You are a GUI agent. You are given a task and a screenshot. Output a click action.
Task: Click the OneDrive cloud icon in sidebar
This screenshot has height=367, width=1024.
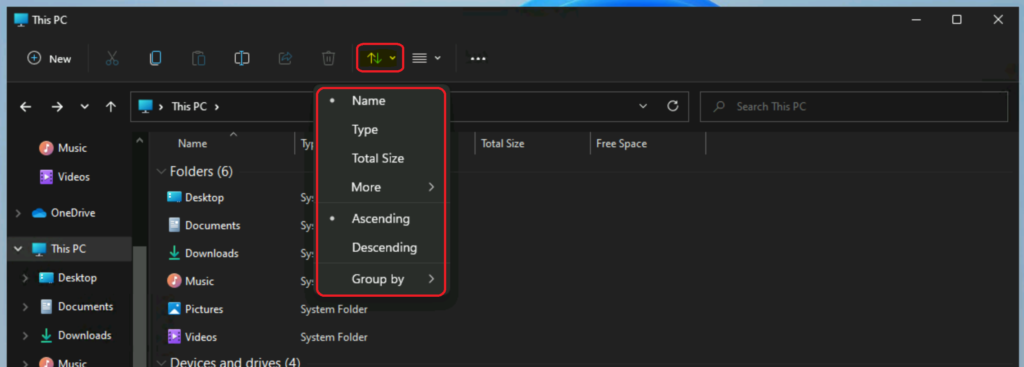tap(39, 213)
